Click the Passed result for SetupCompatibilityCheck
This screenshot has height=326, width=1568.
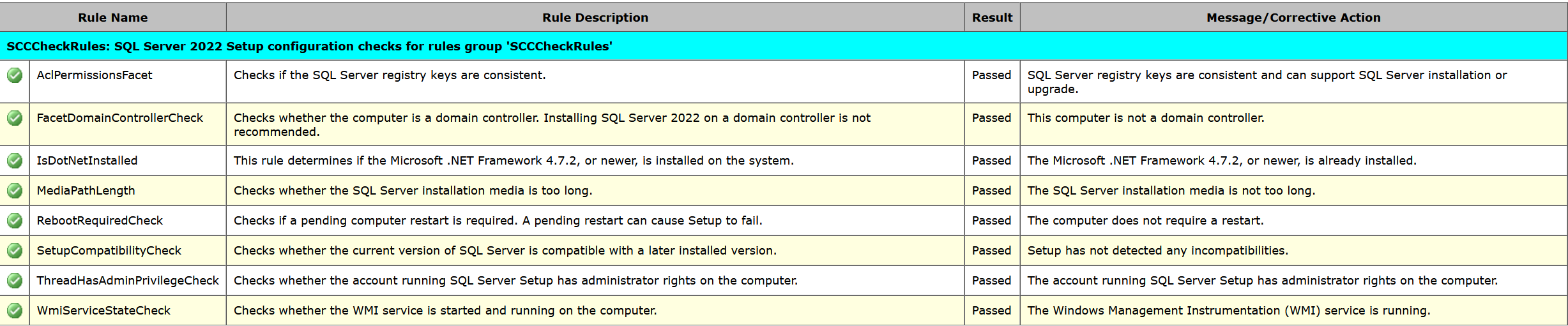[992, 251]
